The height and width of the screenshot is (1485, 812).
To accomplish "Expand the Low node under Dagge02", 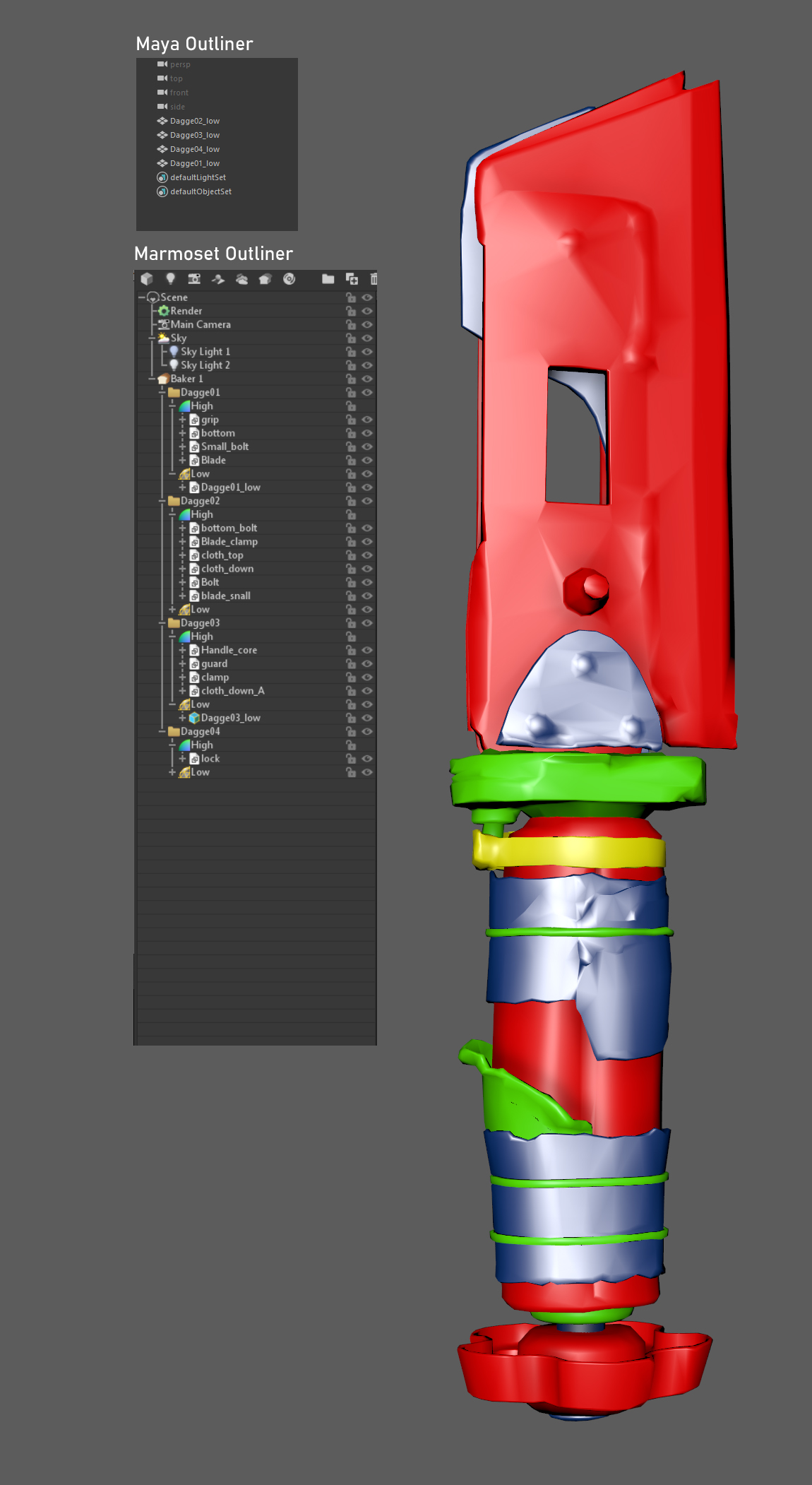I will click(172, 609).
